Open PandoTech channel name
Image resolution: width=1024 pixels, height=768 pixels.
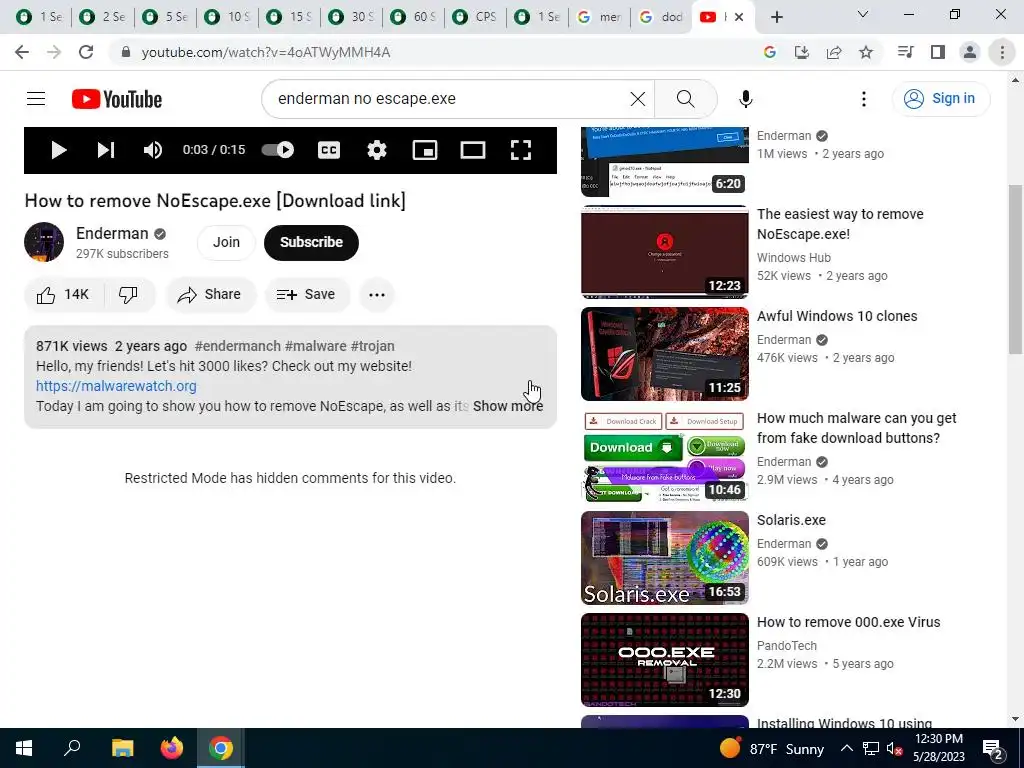786,645
